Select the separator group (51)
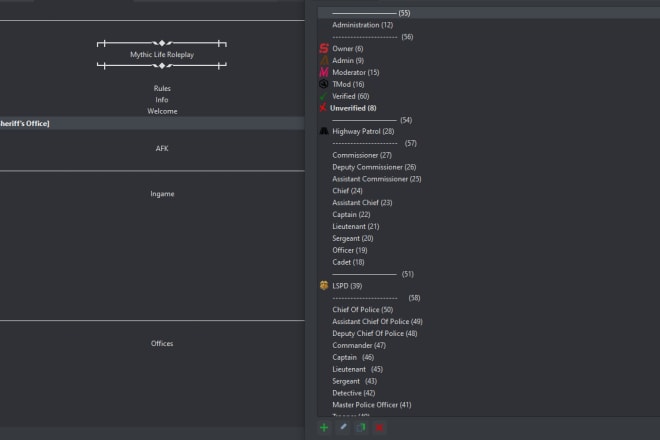 click(373, 274)
